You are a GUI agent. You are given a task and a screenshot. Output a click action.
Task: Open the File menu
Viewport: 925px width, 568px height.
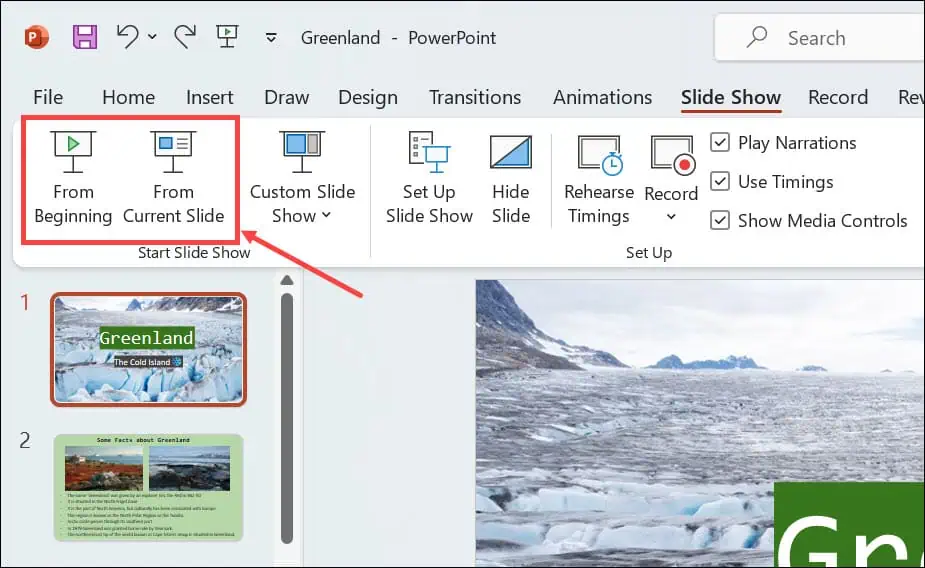[48, 97]
